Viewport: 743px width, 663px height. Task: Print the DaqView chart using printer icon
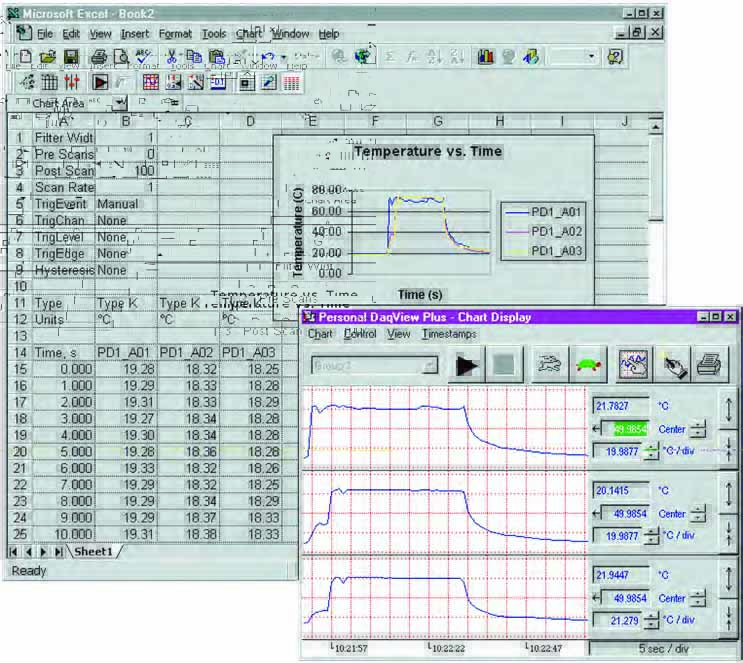pos(709,365)
